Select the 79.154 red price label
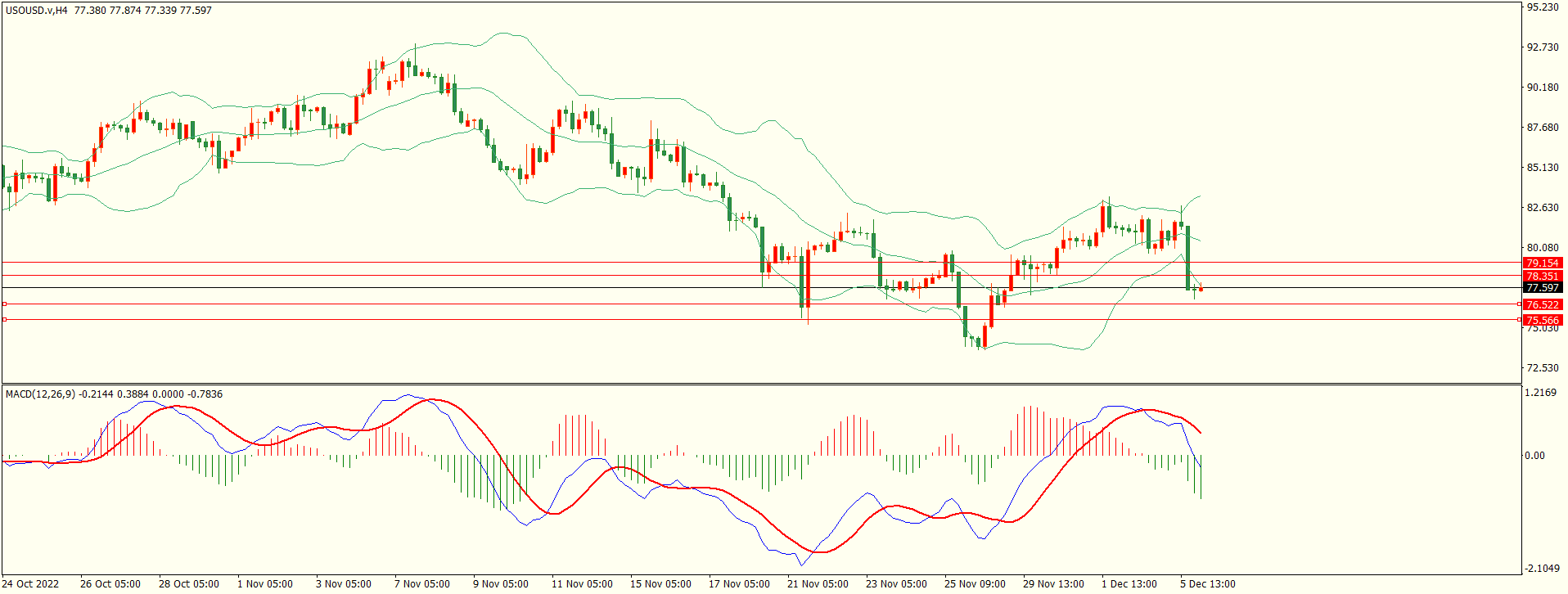Screen dimensions: 1568x594 (1542, 263)
